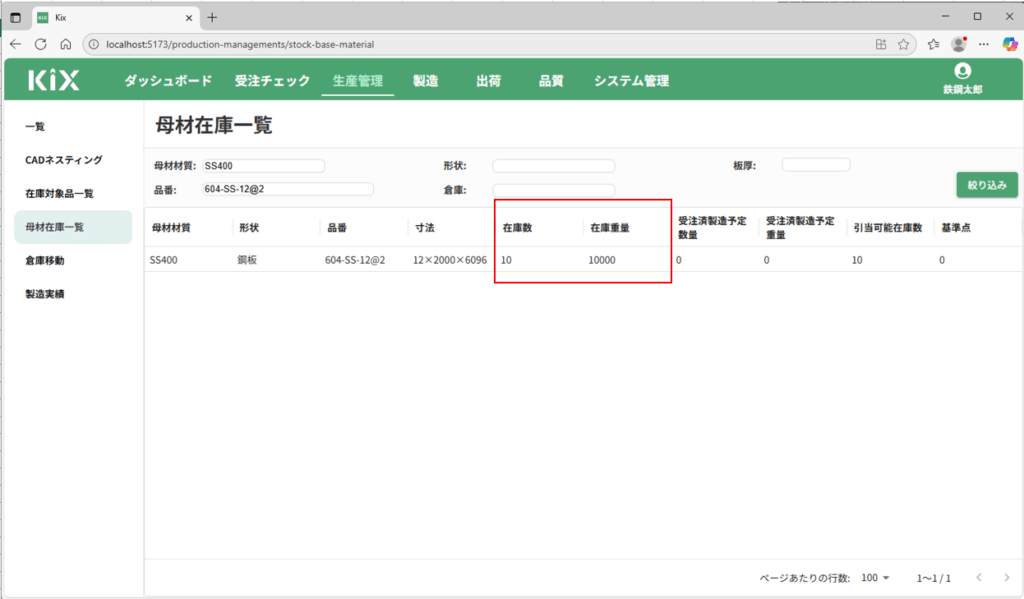
Task: Sort by 在庫数 column header
Action: pos(517,228)
